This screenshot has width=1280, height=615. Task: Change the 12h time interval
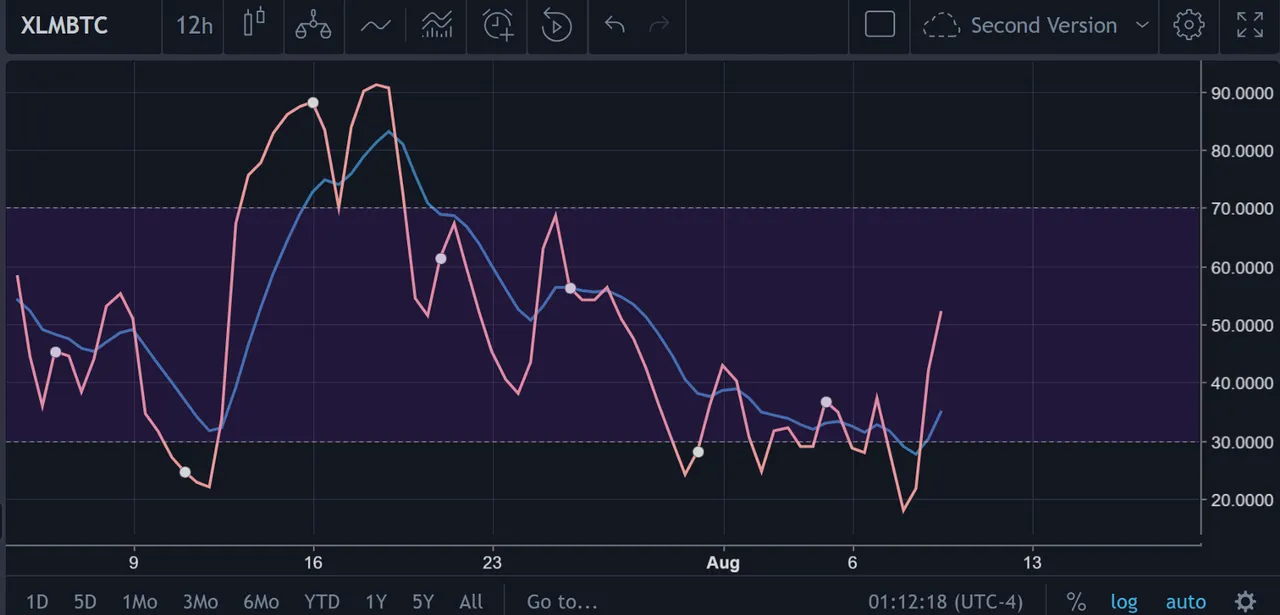[195, 25]
